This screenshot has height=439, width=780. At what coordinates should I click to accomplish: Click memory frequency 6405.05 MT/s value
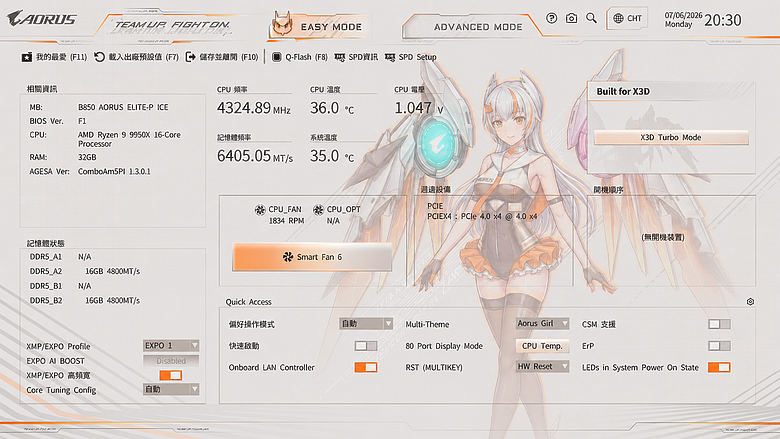pyautogui.click(x=255, y=156)
